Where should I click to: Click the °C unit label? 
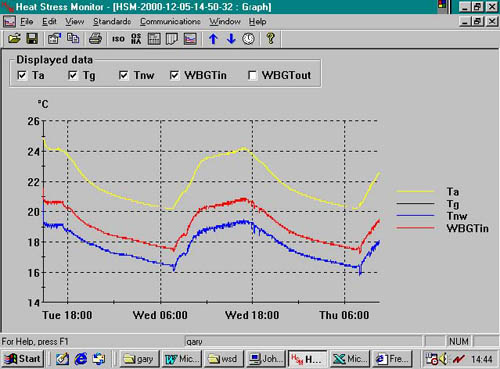tap(43, 104)
